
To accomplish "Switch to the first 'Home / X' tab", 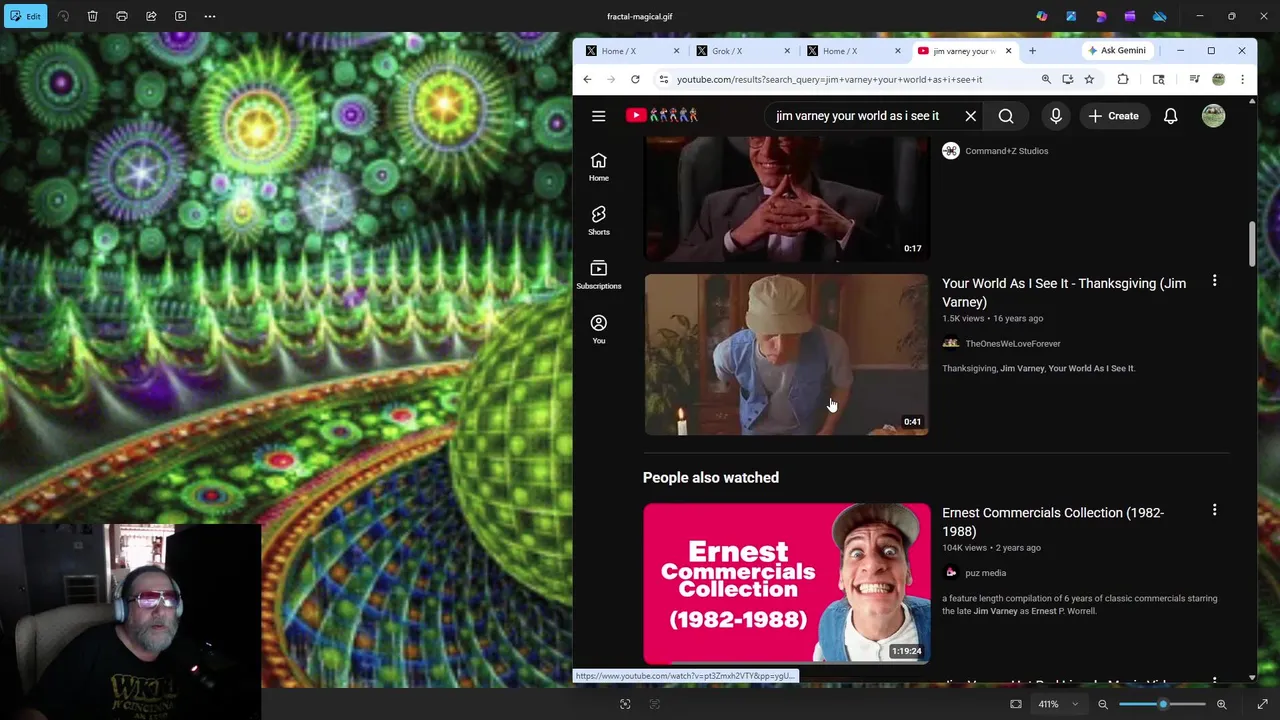I will (x=633, y=51).
